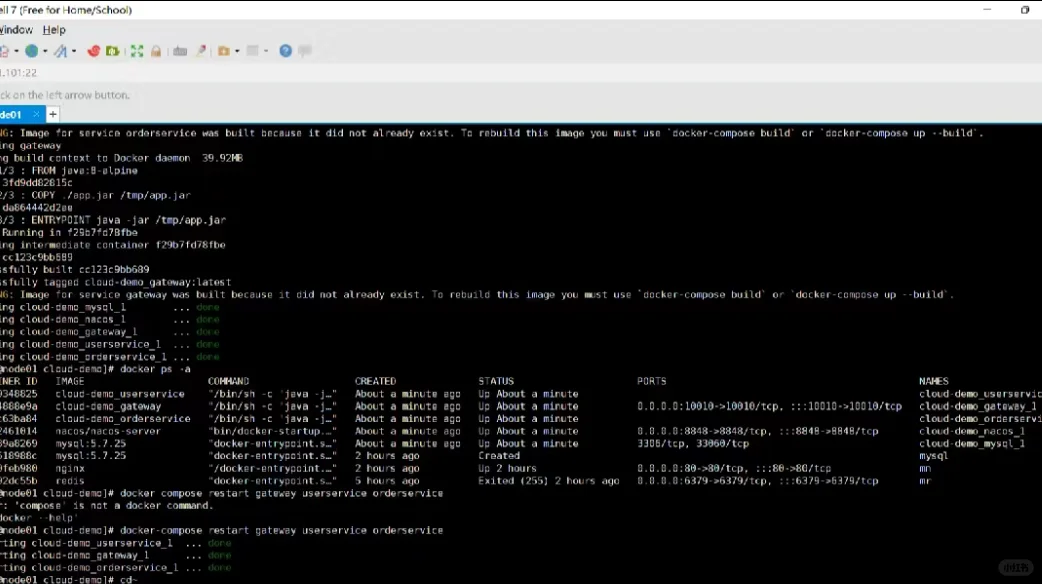Click the COMMAND column header
The height and width of the screenshot is (584, 1042).
point(229,381)
